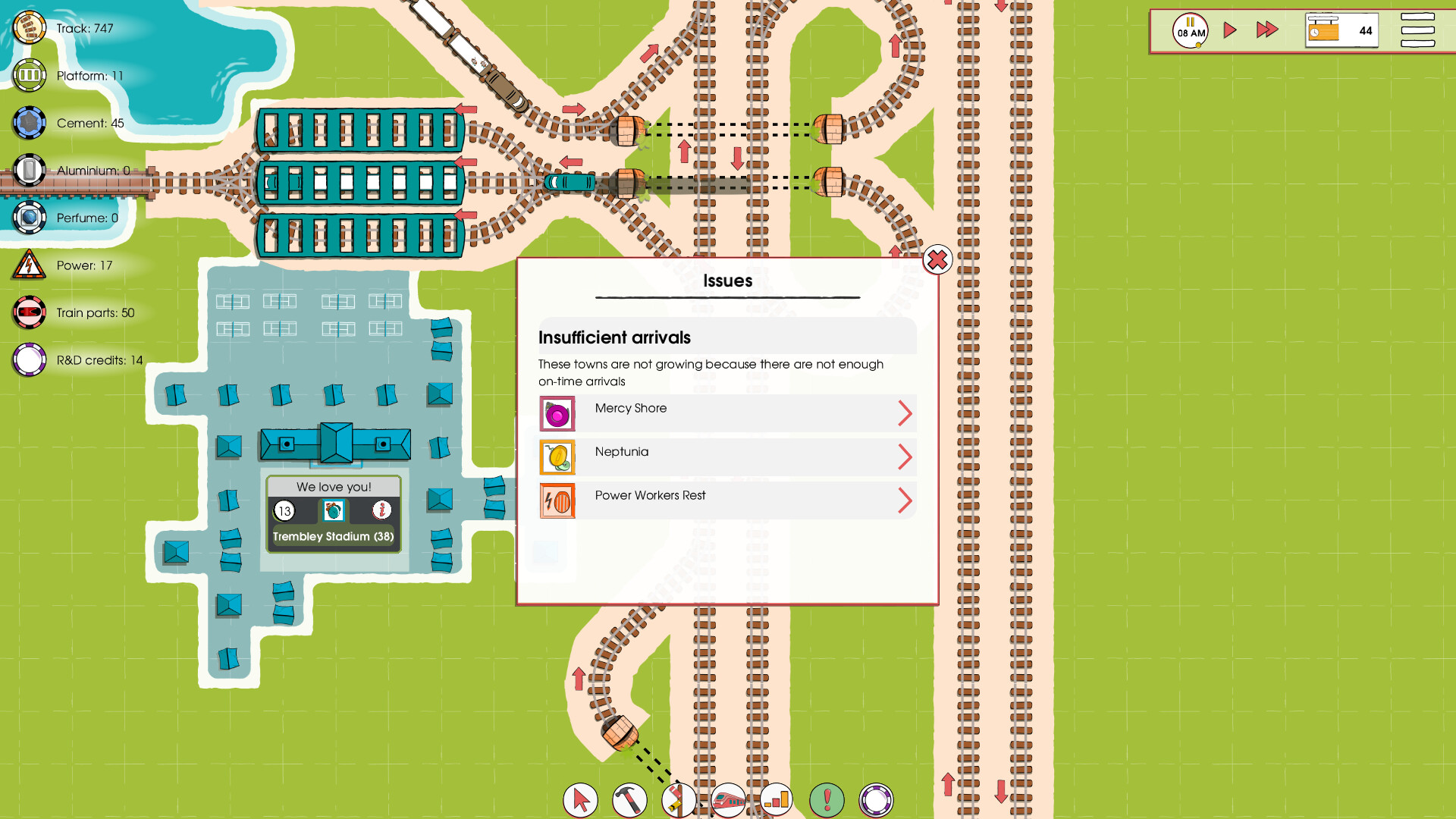The width and height of the screenshot is (1456, 819).
Task: Open the hammer build tool
Action: click(x=629, y=800)
